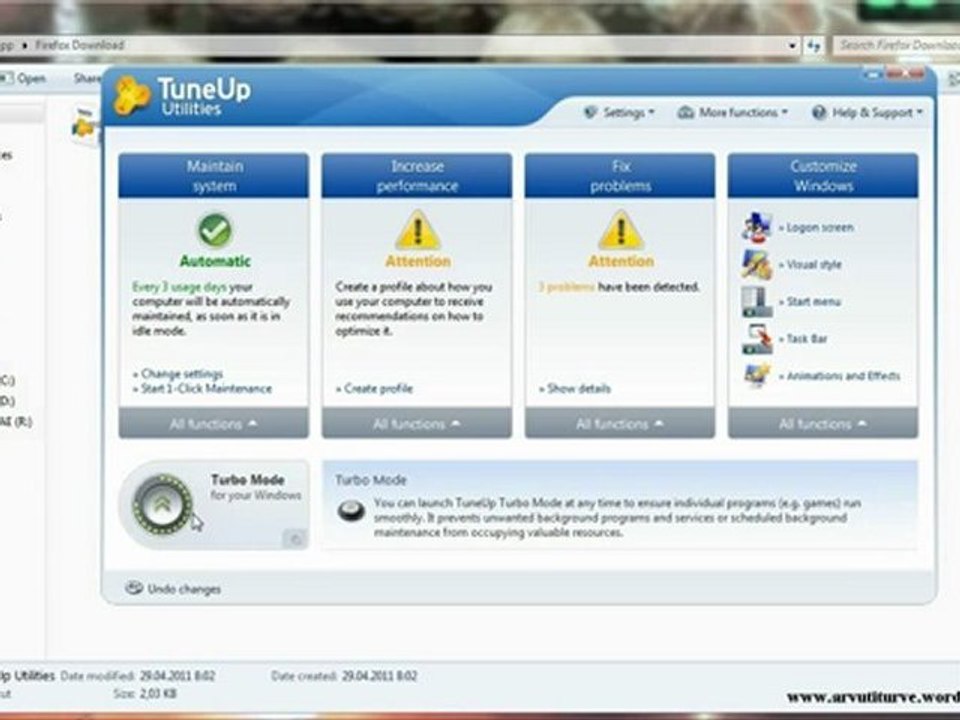
Task: Click the Task Bar icon
Action: pos(757,339)
